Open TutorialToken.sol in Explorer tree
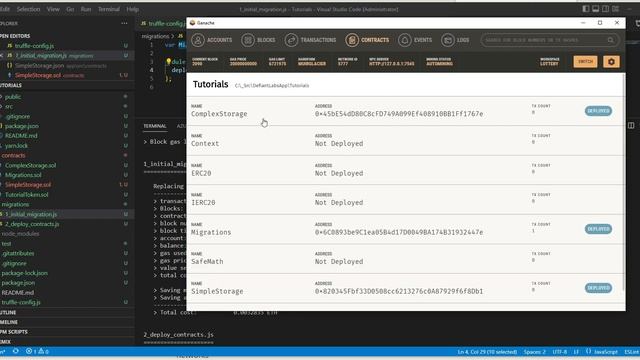Image resolution: width=640 pixels, height=360 pixels. [27, 195]
